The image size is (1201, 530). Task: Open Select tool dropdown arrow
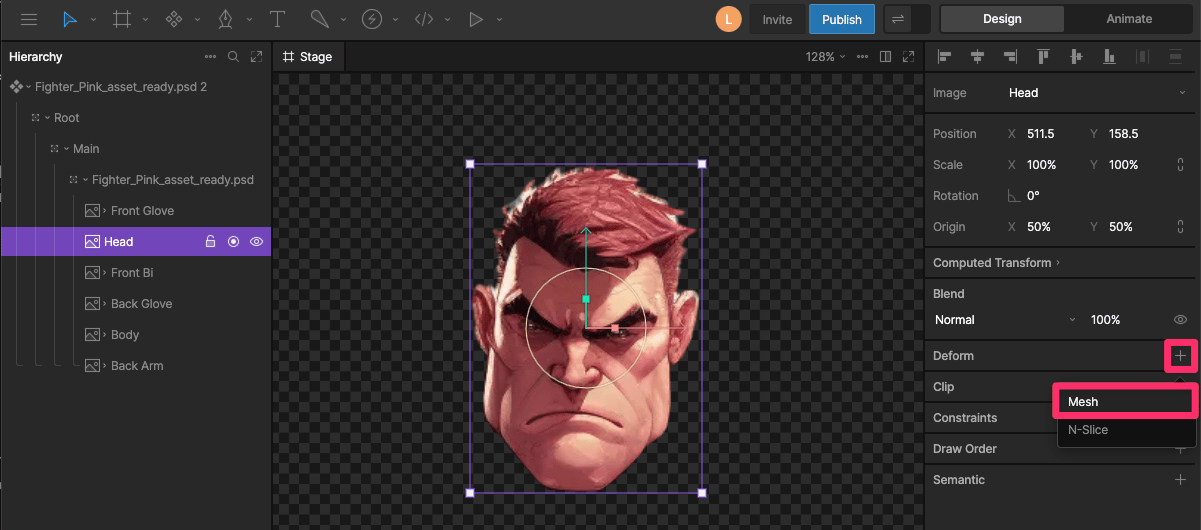(x=93, y=20)
